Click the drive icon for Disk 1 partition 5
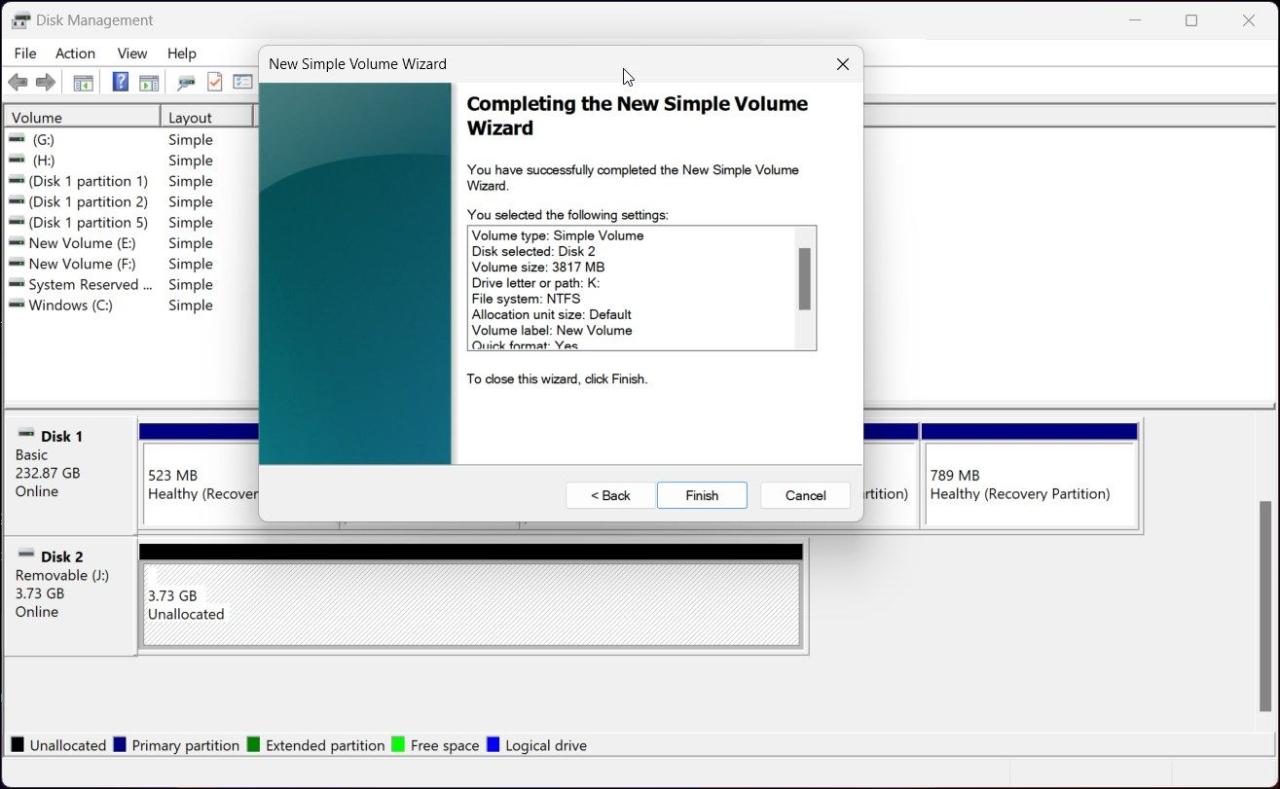Image resolution: width=1280 pixels, height=789 pixels. click(17, 222)
